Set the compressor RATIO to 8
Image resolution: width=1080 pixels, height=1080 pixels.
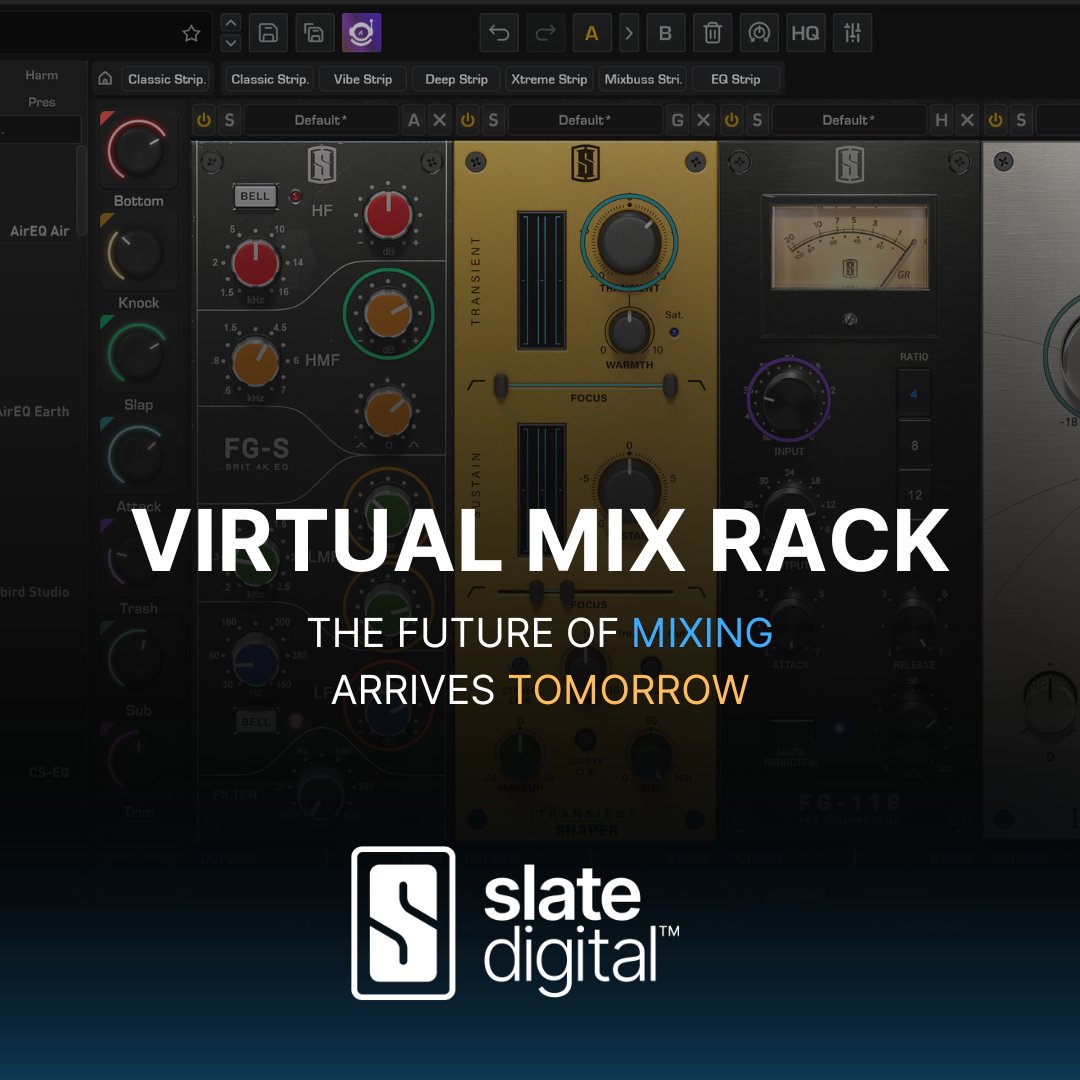pyautogui.click(x=914, y=445)
